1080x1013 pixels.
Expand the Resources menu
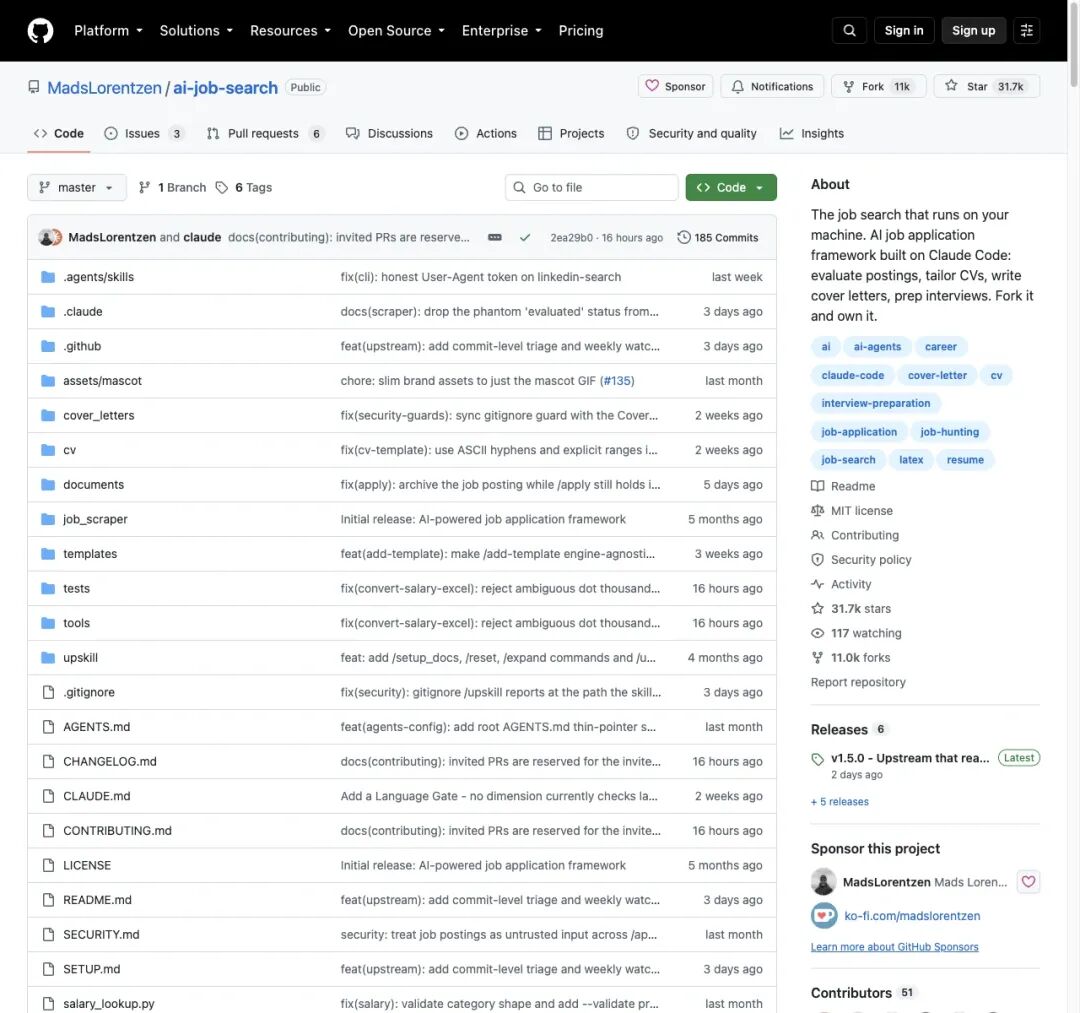point(290,30)
